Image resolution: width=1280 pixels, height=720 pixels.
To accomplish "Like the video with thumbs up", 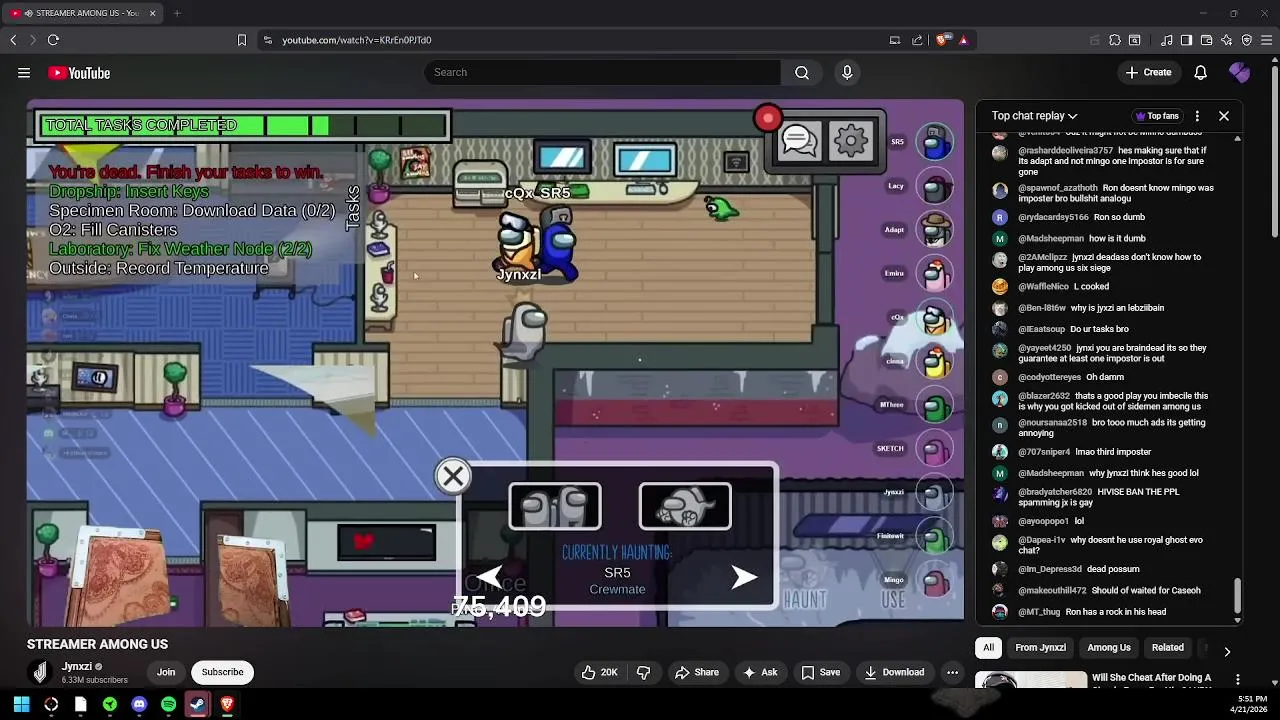I will tap(599, 672).
